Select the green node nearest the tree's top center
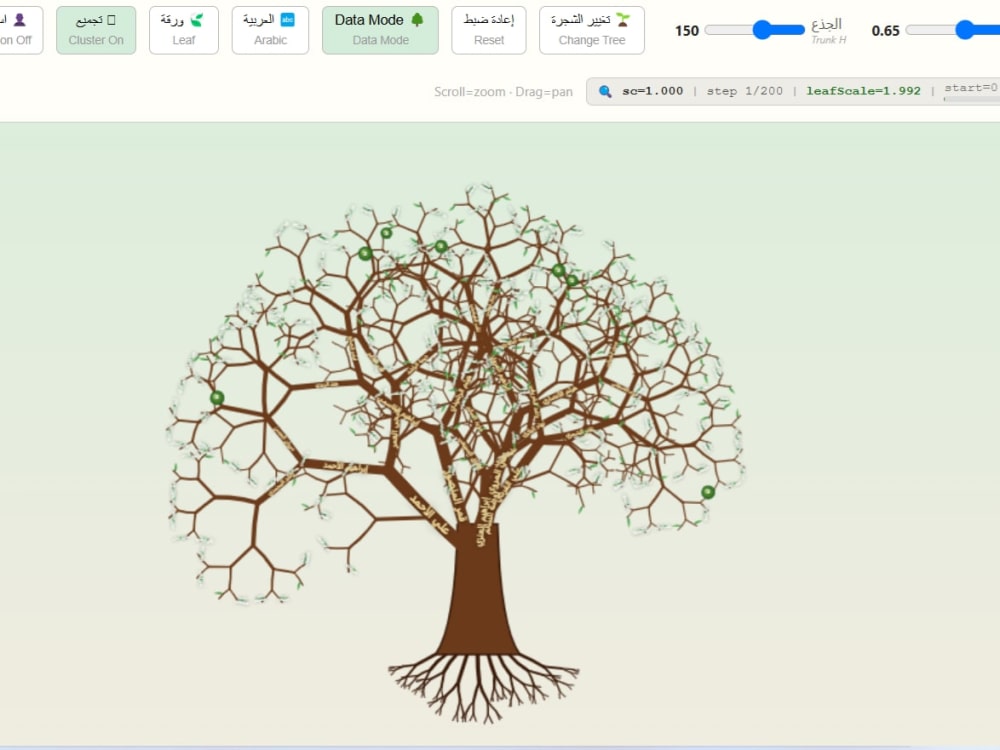 point(441,246)
